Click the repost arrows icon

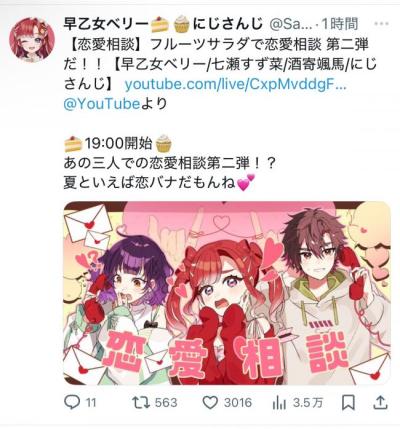click(x=140, y=402)
